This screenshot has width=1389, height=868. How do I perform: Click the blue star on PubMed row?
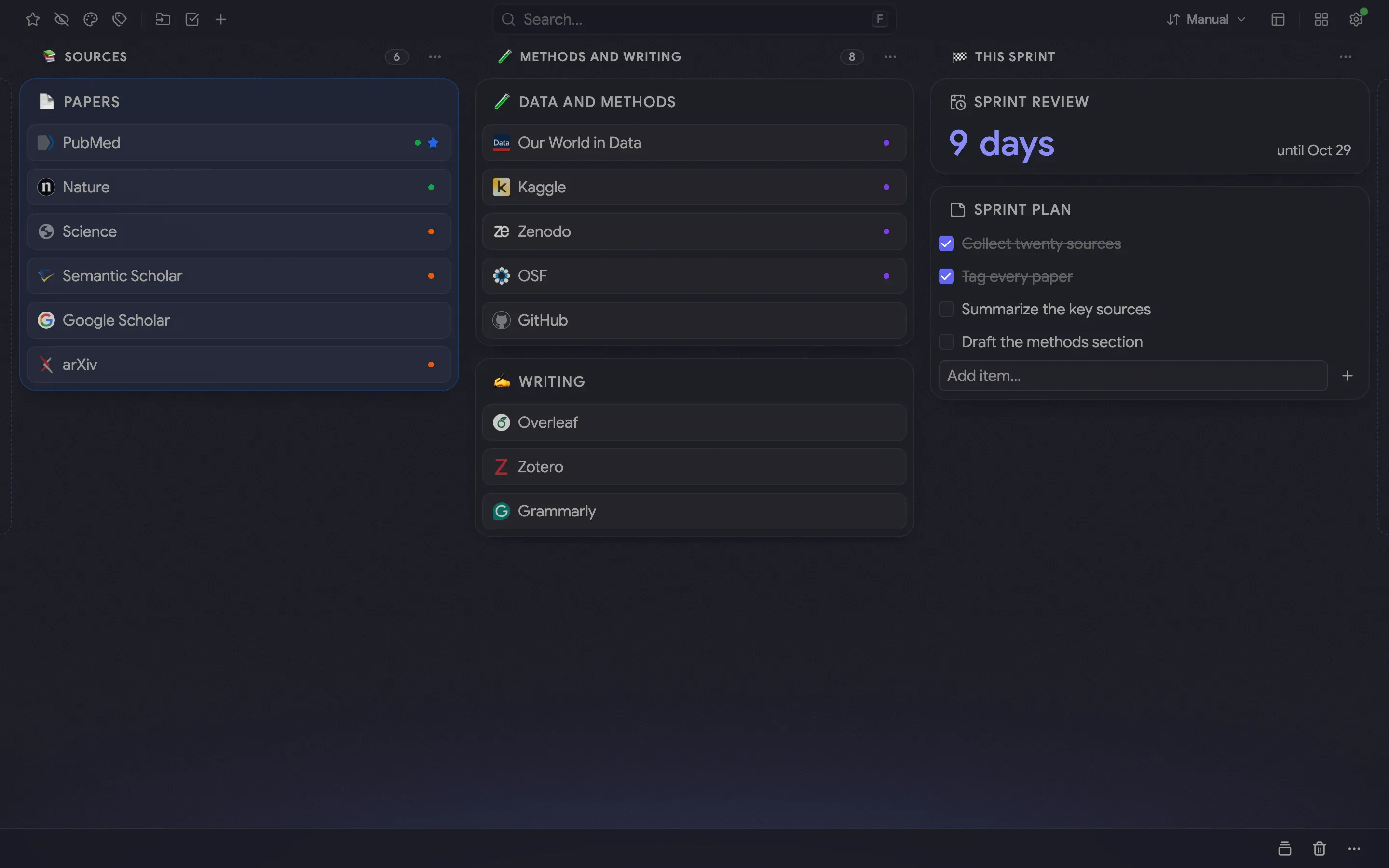point(434,142)
